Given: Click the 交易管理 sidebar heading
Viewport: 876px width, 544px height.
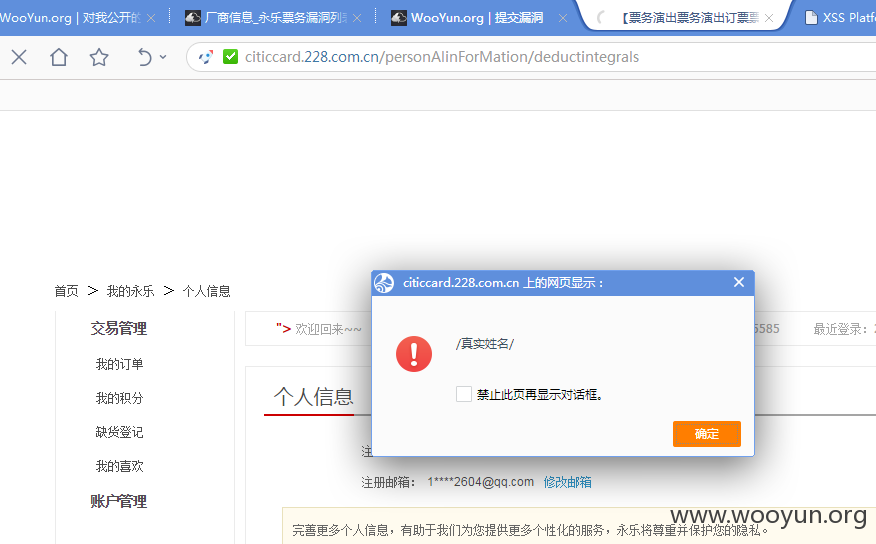Looking at the screenshot, I should 118,328.
